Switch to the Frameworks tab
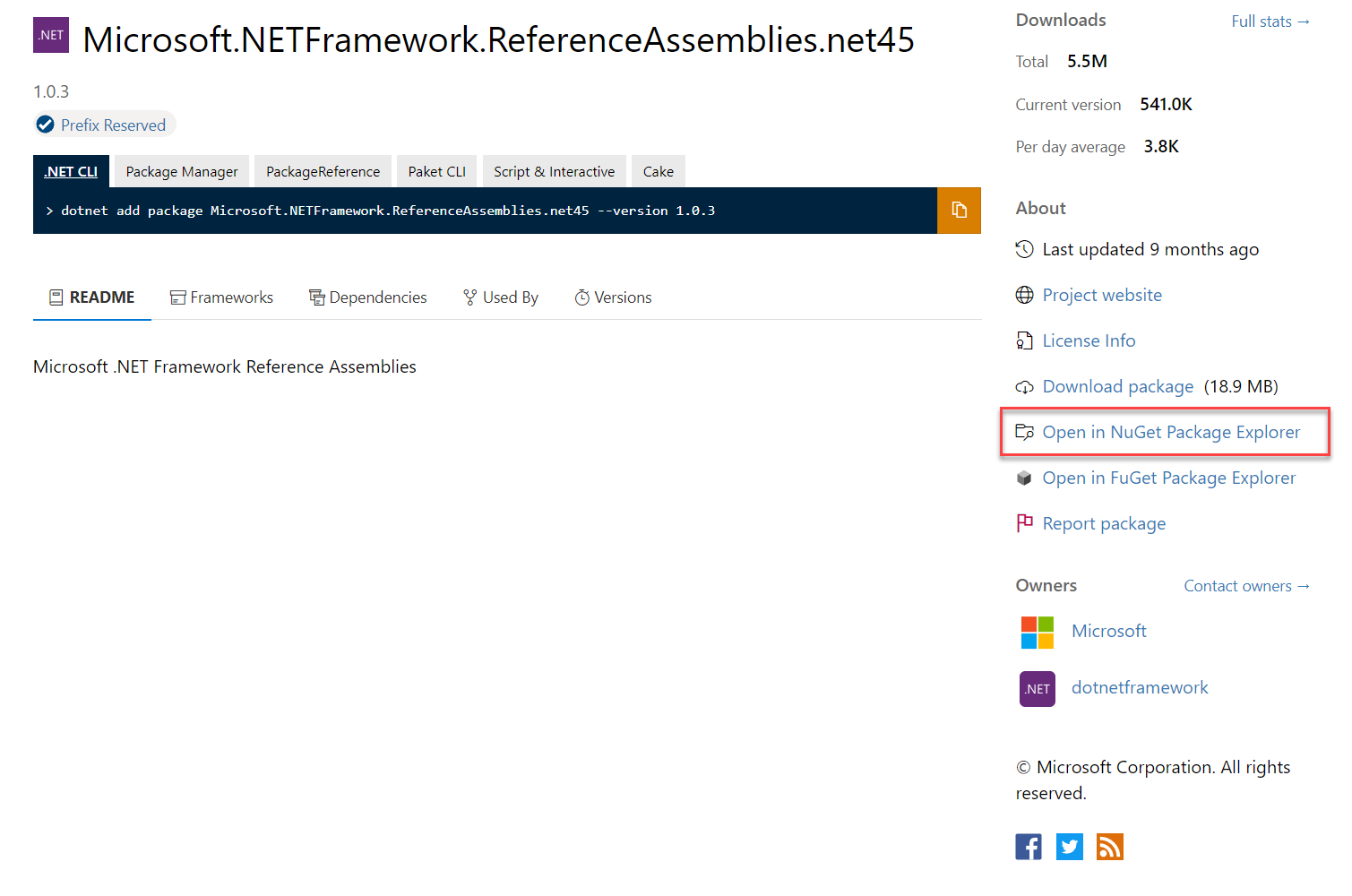Viewport: 1352px width, 896px height. pos(222,297)
